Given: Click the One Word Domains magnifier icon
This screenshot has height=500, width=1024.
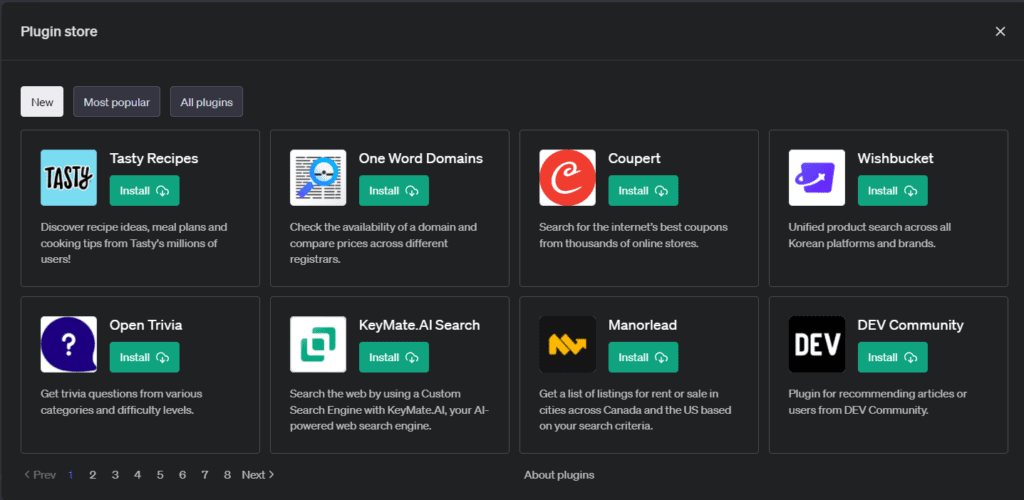Looking at the screenshot, I should tap(318, 178).
